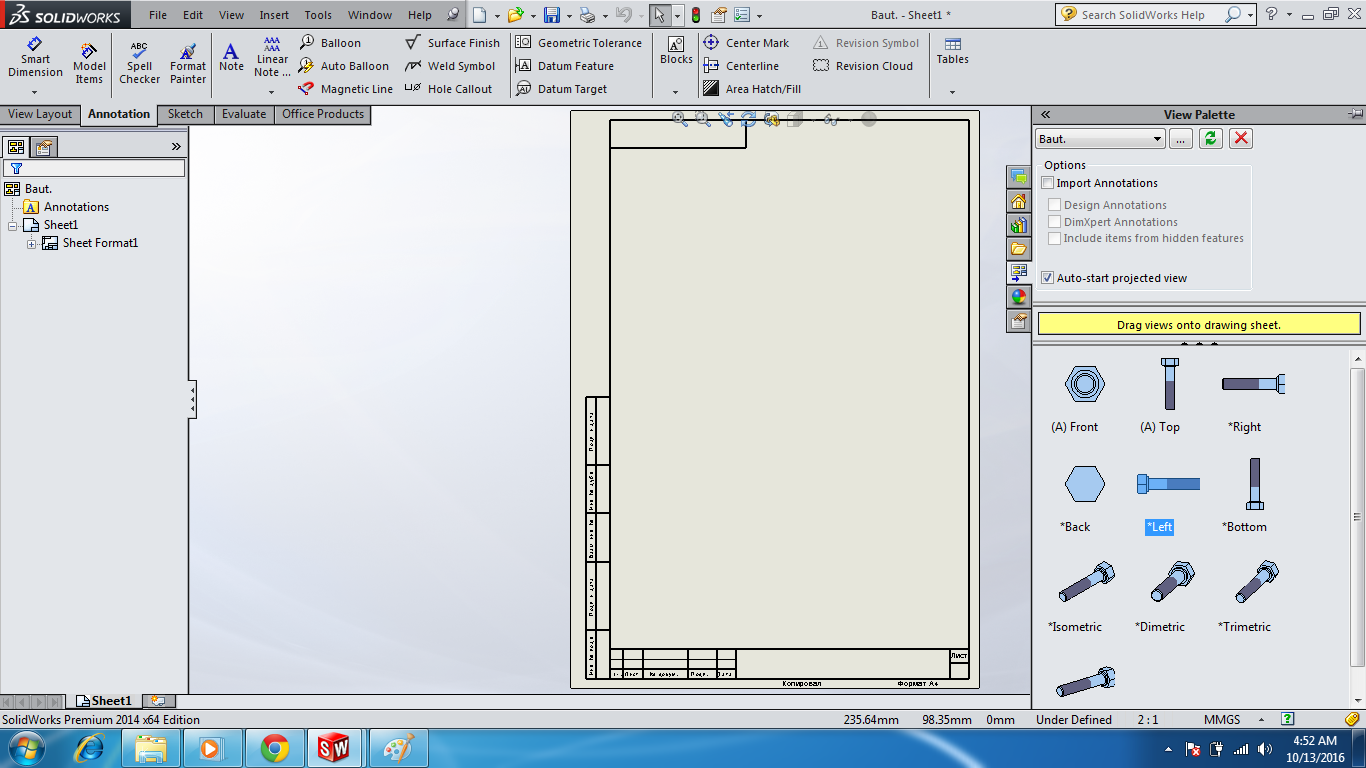The width and height of the screenshot is (1366, 768).
Task: Insert a Center Mark
Action: pos(746,43)
